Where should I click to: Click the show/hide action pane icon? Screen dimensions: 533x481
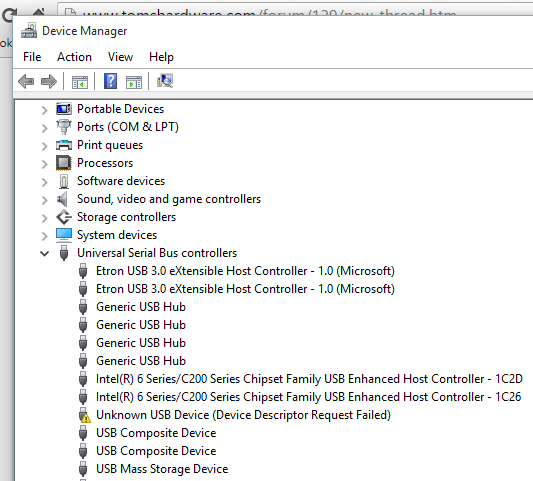pyautogui.click(x=134, y=82)
